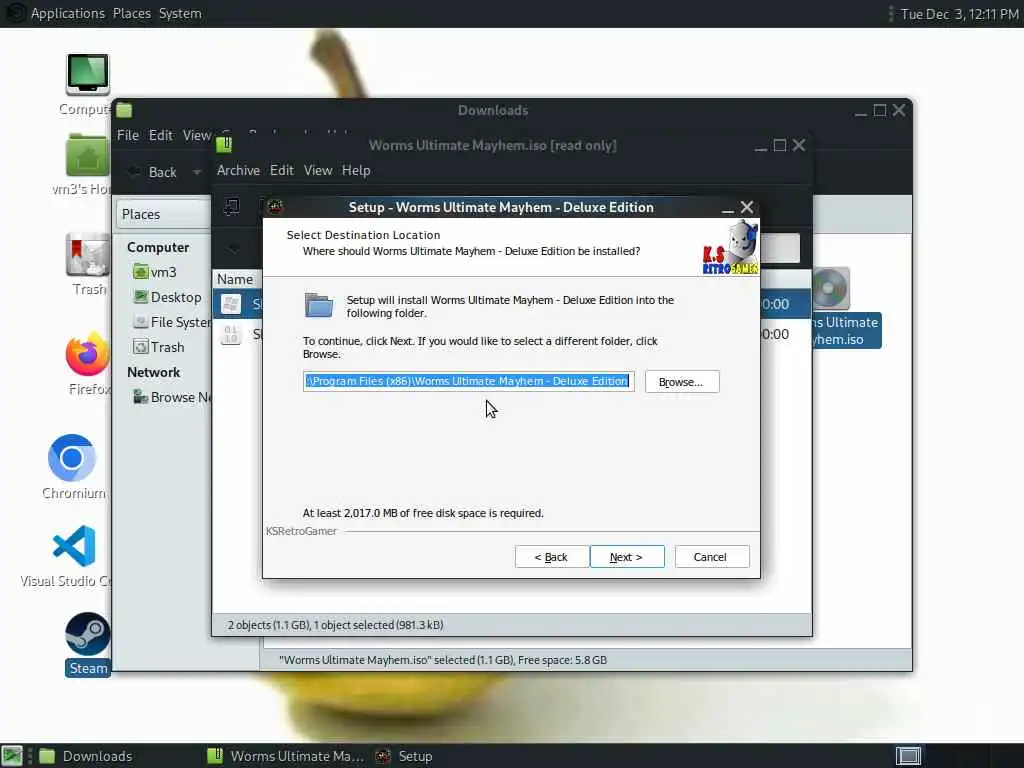Screen dimensions: 1024x768
Task: Click the archive window title bar icon
Action: [224, 144]
